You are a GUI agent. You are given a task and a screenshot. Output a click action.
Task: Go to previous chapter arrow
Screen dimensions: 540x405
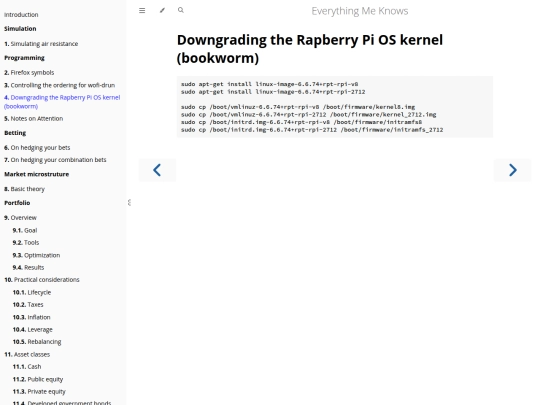[x=157, y=170]
